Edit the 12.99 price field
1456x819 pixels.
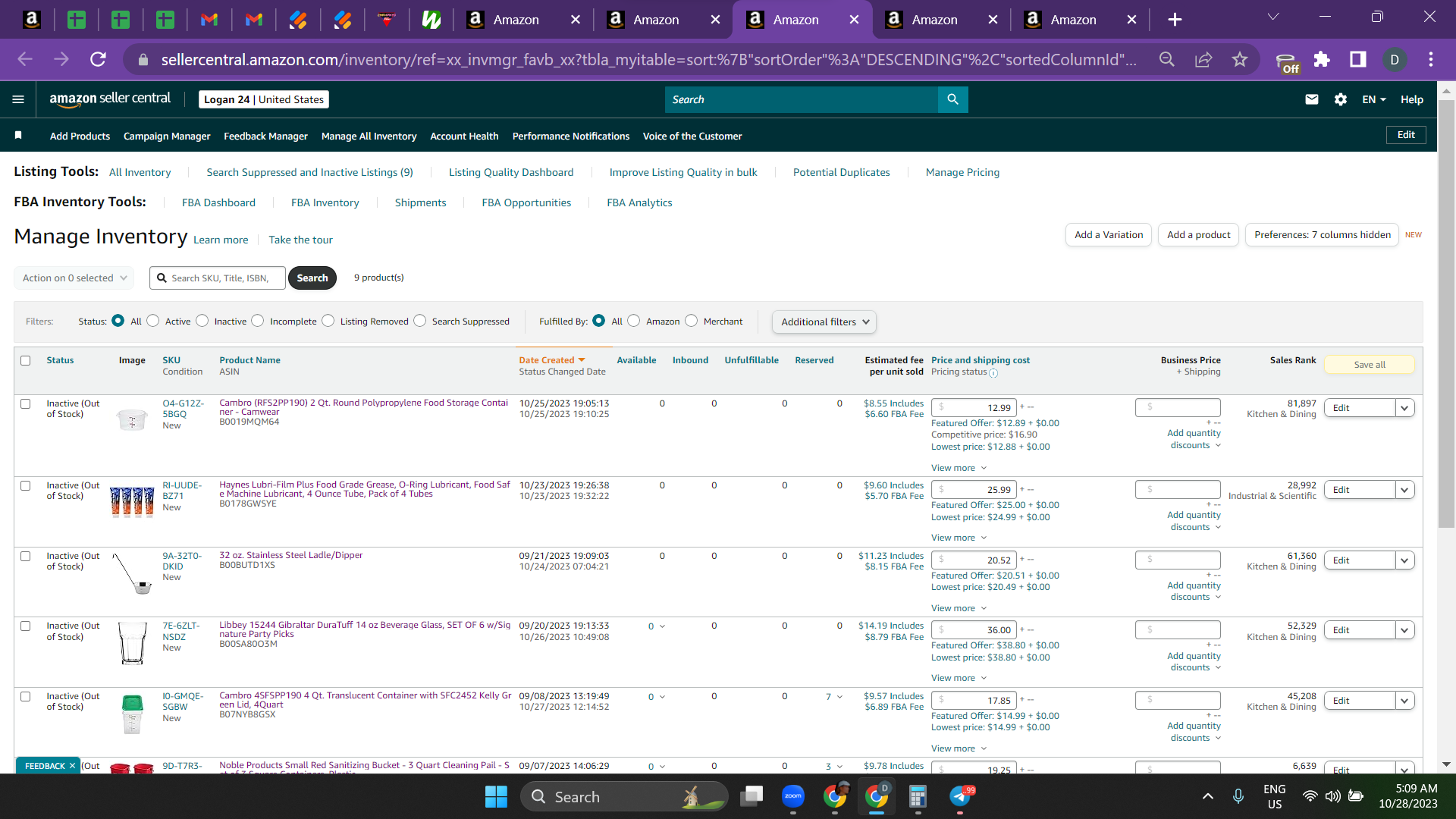[x=974, y=408]
